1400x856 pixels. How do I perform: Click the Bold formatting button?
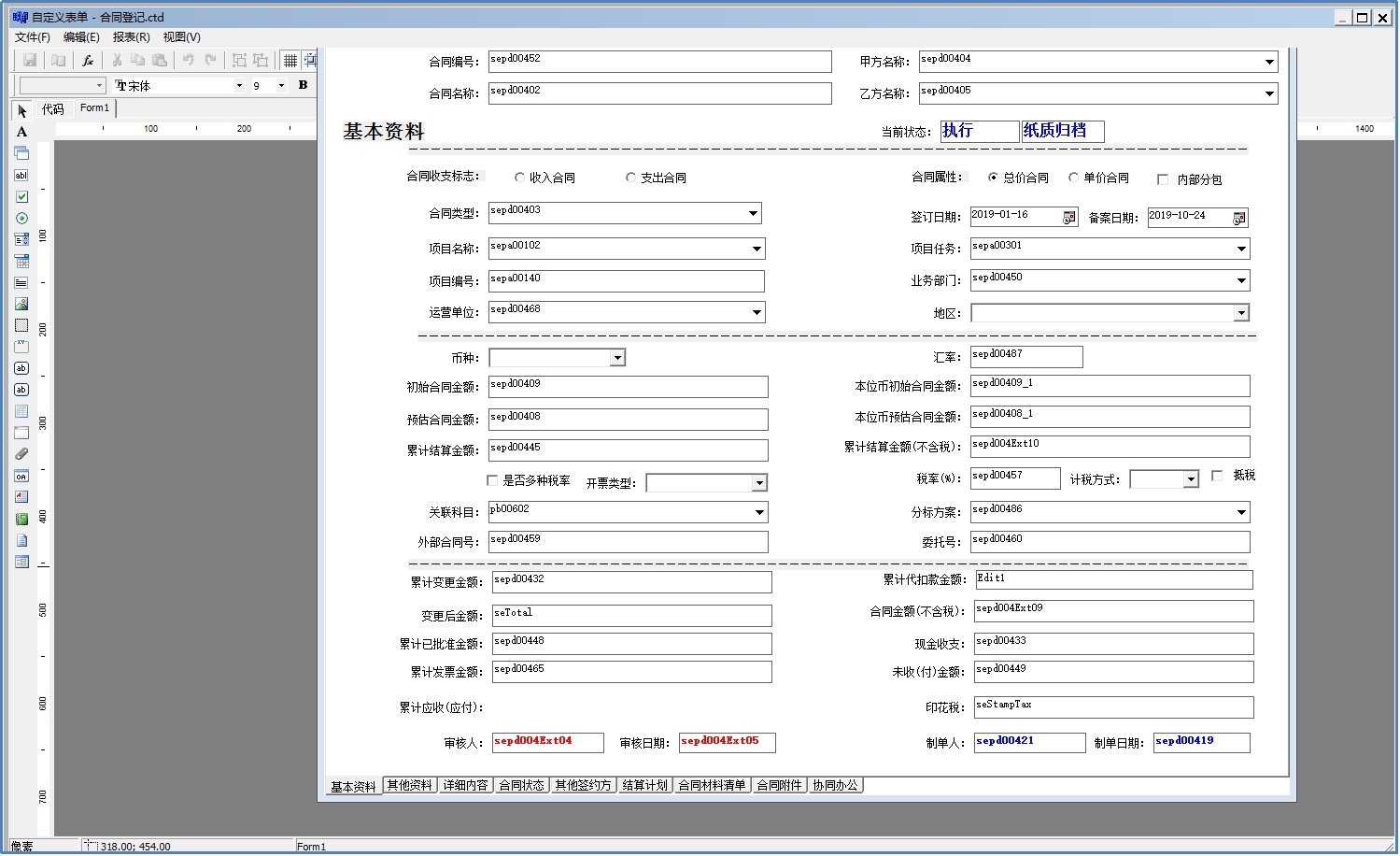[303, 85]
